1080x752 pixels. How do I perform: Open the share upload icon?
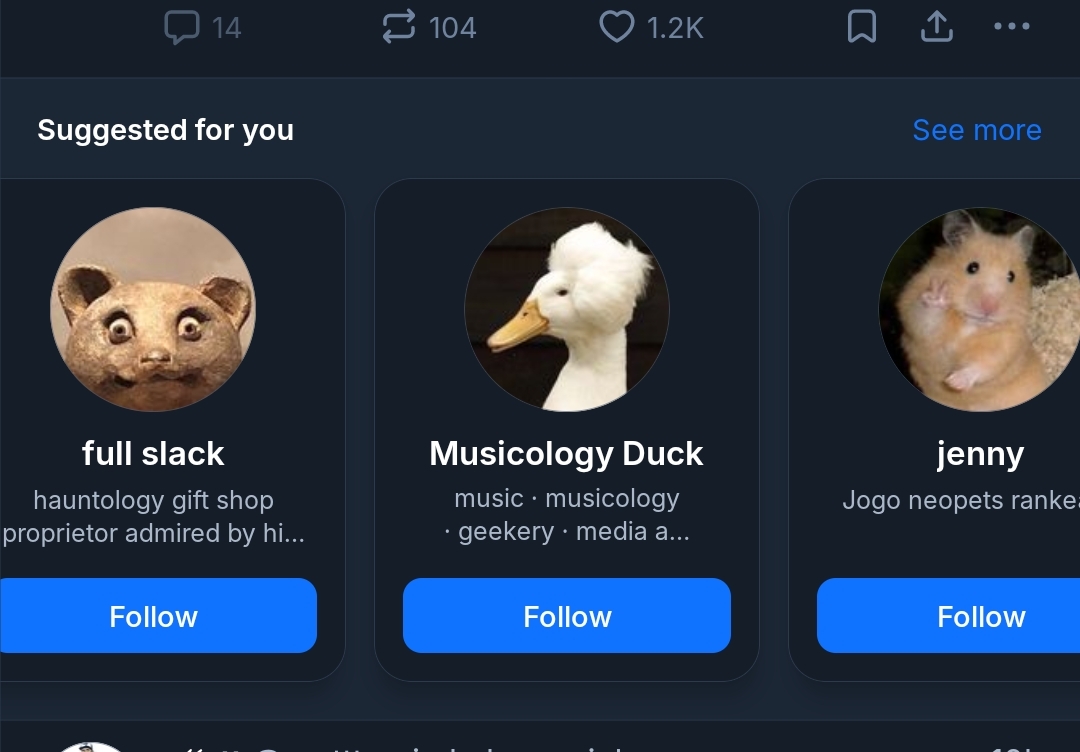(936, 28)
